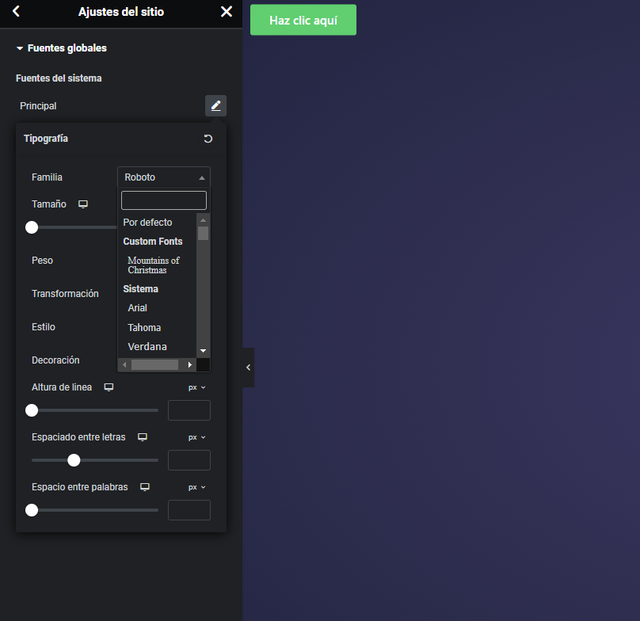Open the px unit dropdown for Altura de línea
This screenshot has width=640, height=621.
197,387
